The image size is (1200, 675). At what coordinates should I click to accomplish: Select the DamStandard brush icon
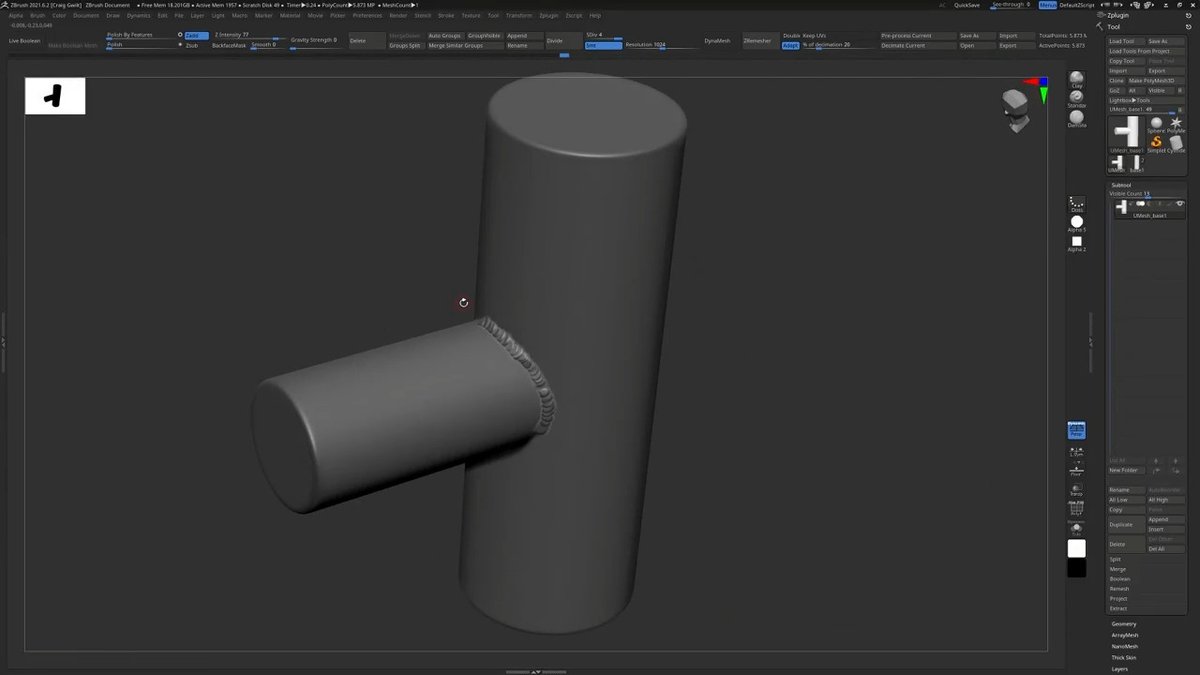[1076, 118]
